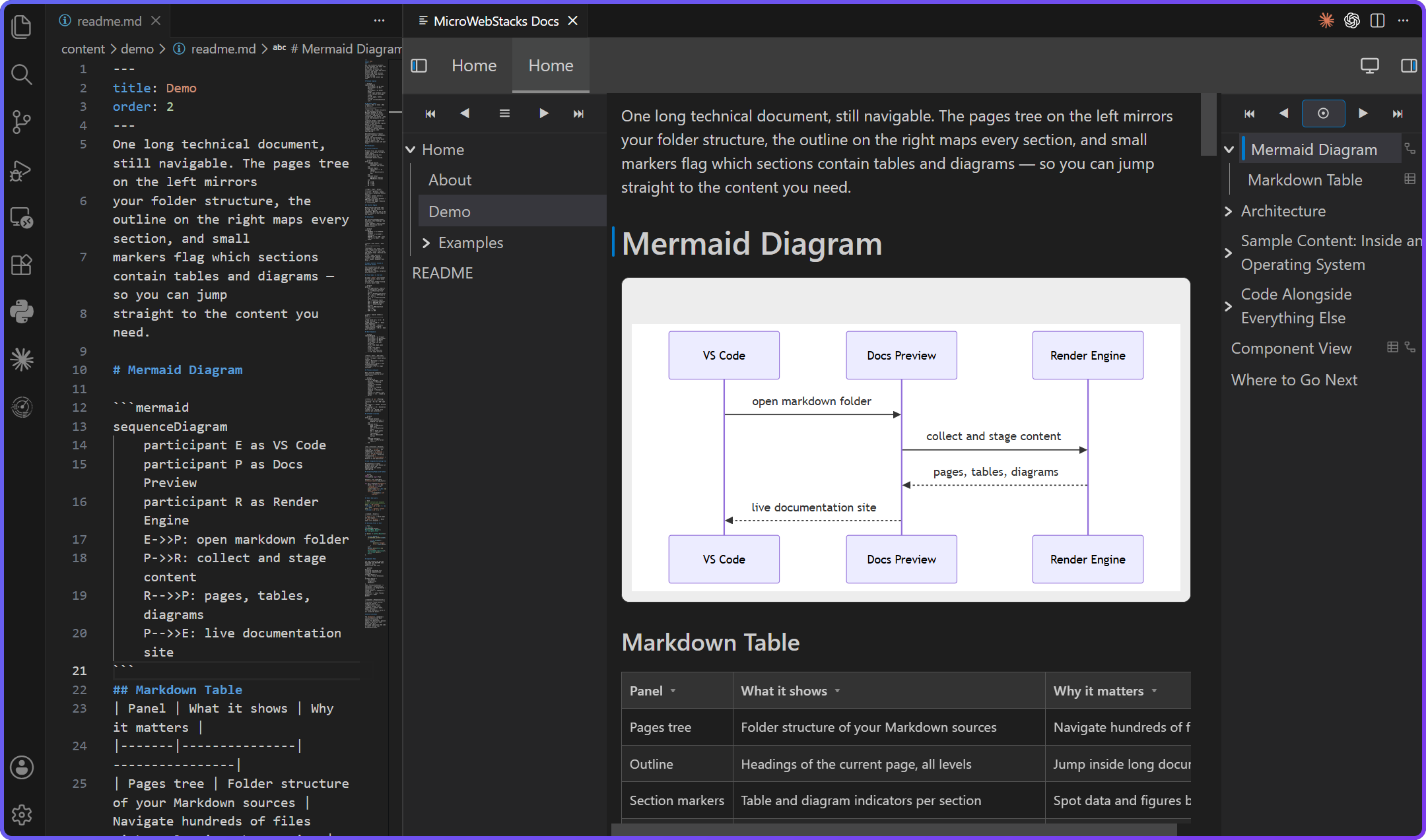Image resolution: width=1426 pixels, height=840 pixels.
Task: Toggle the outline target sync button
Action: (x=1323, y=113)
